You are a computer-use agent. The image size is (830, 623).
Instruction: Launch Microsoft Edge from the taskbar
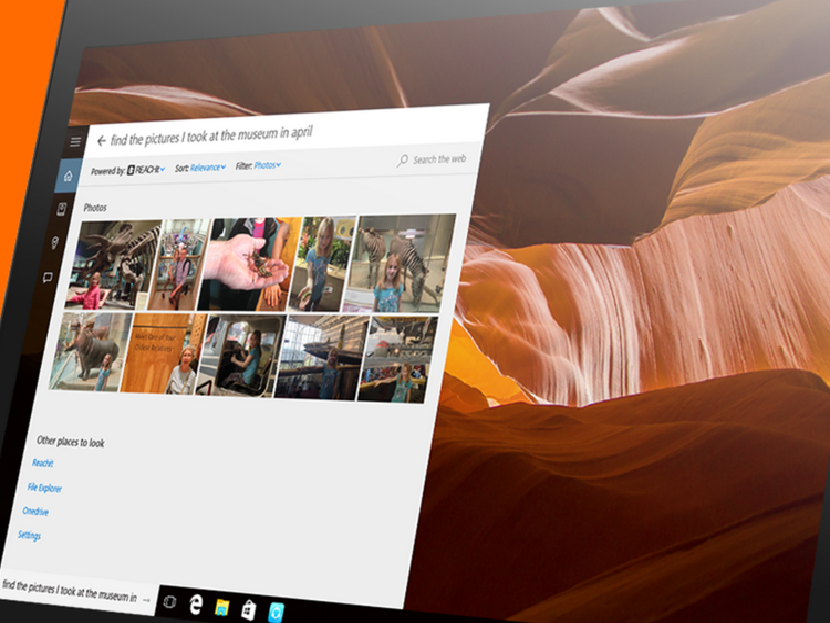click(197, 604)
